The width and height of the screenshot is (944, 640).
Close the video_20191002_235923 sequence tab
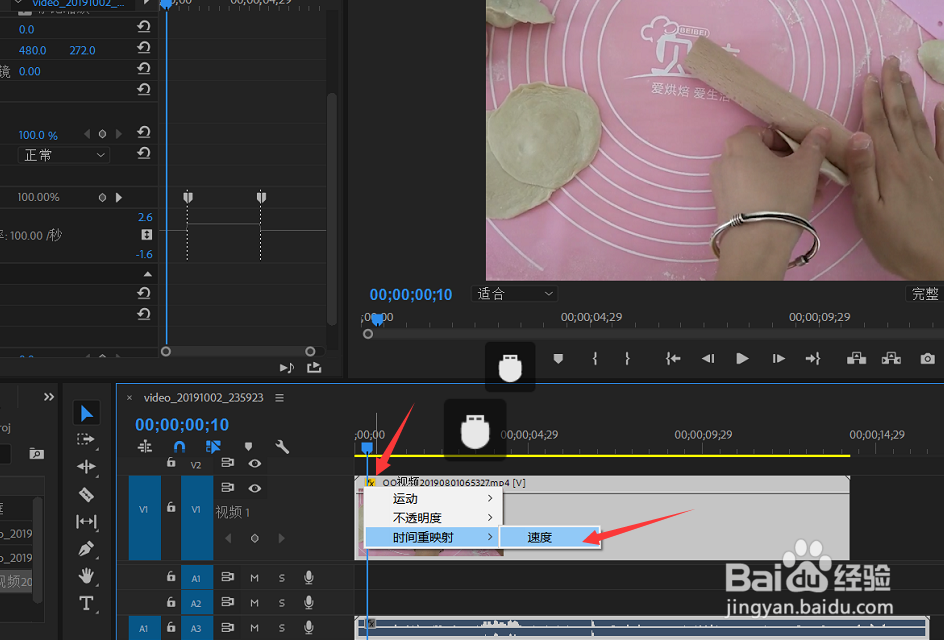click(x=129, y=398)
